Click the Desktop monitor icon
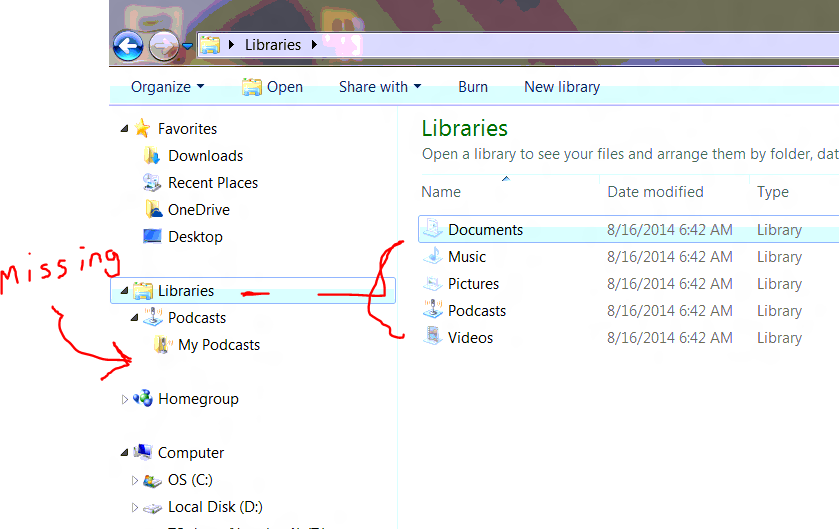The height and width of the screenshot is (529, 839). click(x=152, y=236)
